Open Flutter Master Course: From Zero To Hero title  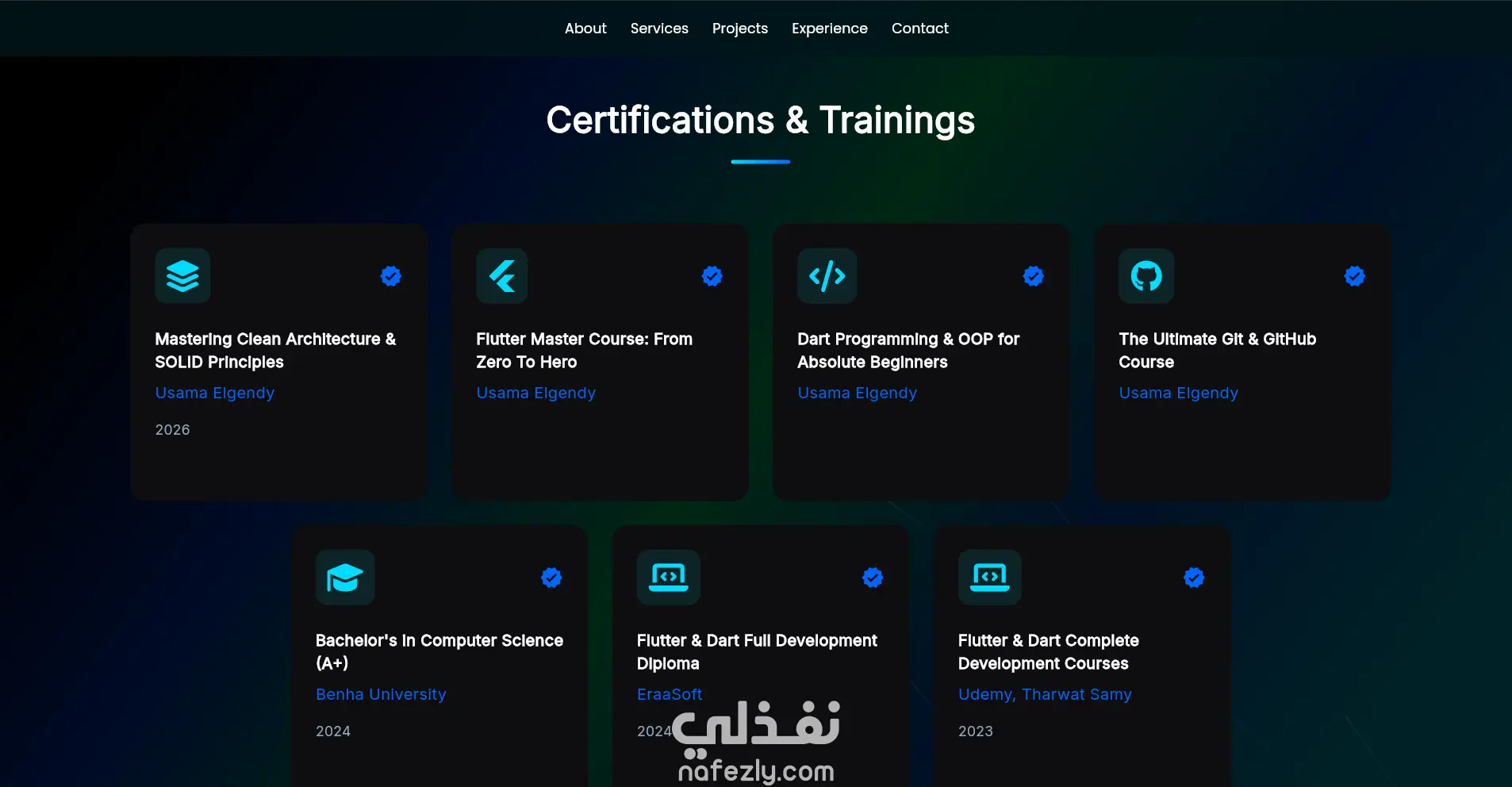(x=584, y=351)
